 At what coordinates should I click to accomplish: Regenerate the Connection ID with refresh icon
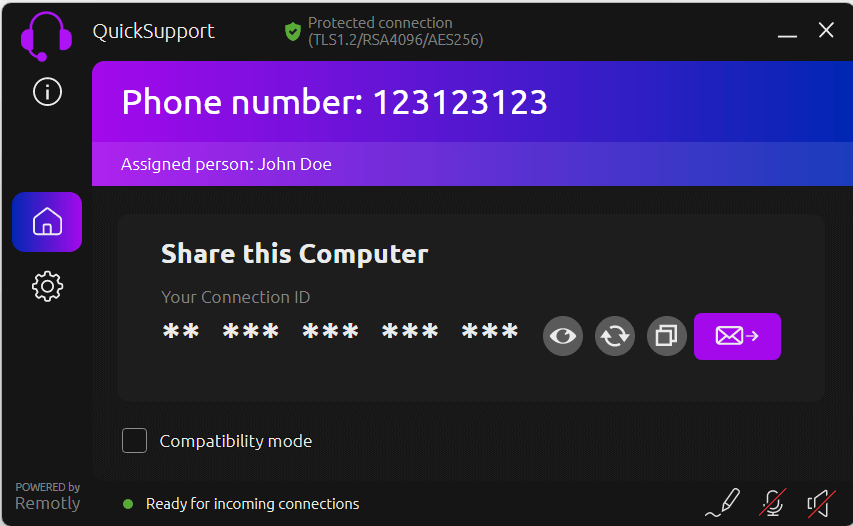(x=615, y=336)
